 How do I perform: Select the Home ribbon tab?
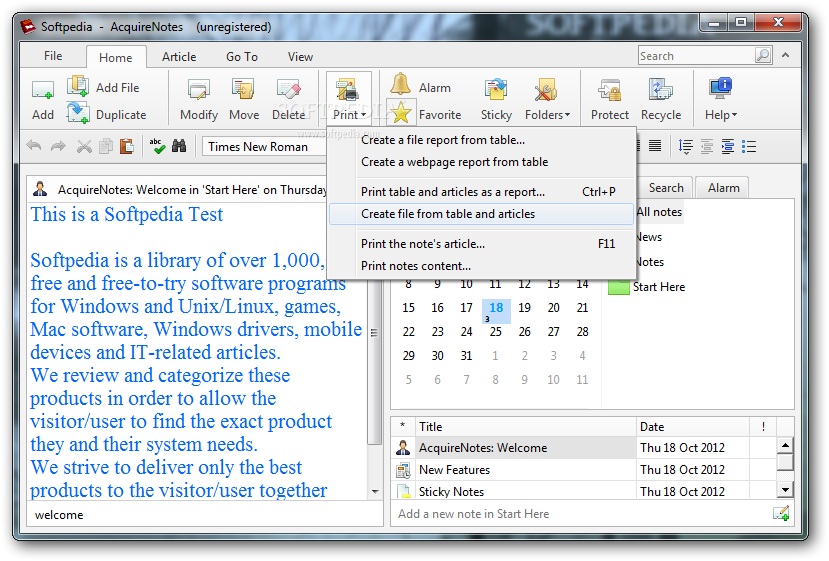(116, 57)
